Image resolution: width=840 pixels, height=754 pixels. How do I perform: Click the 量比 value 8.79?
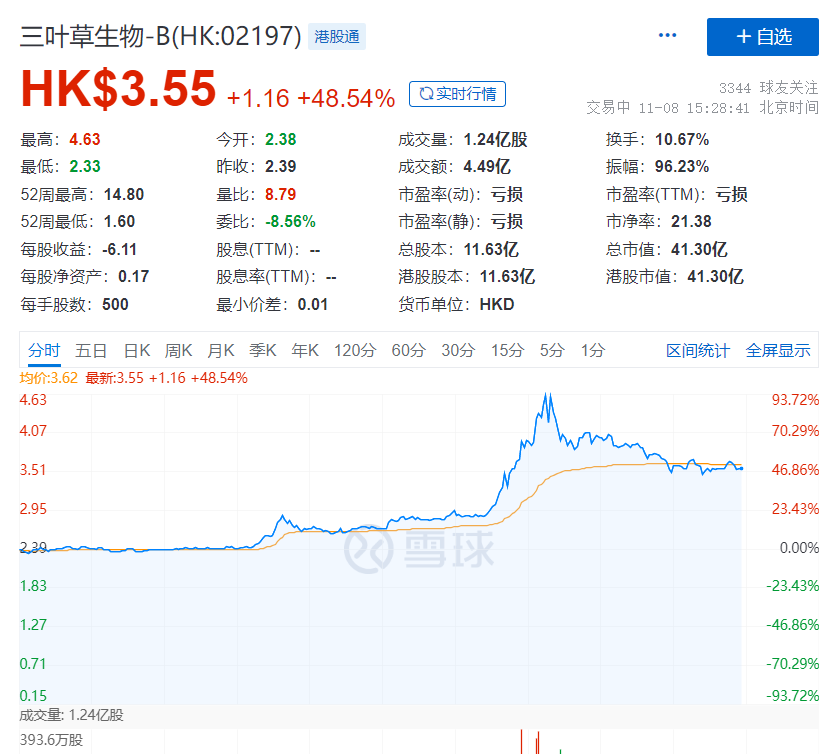281,195
